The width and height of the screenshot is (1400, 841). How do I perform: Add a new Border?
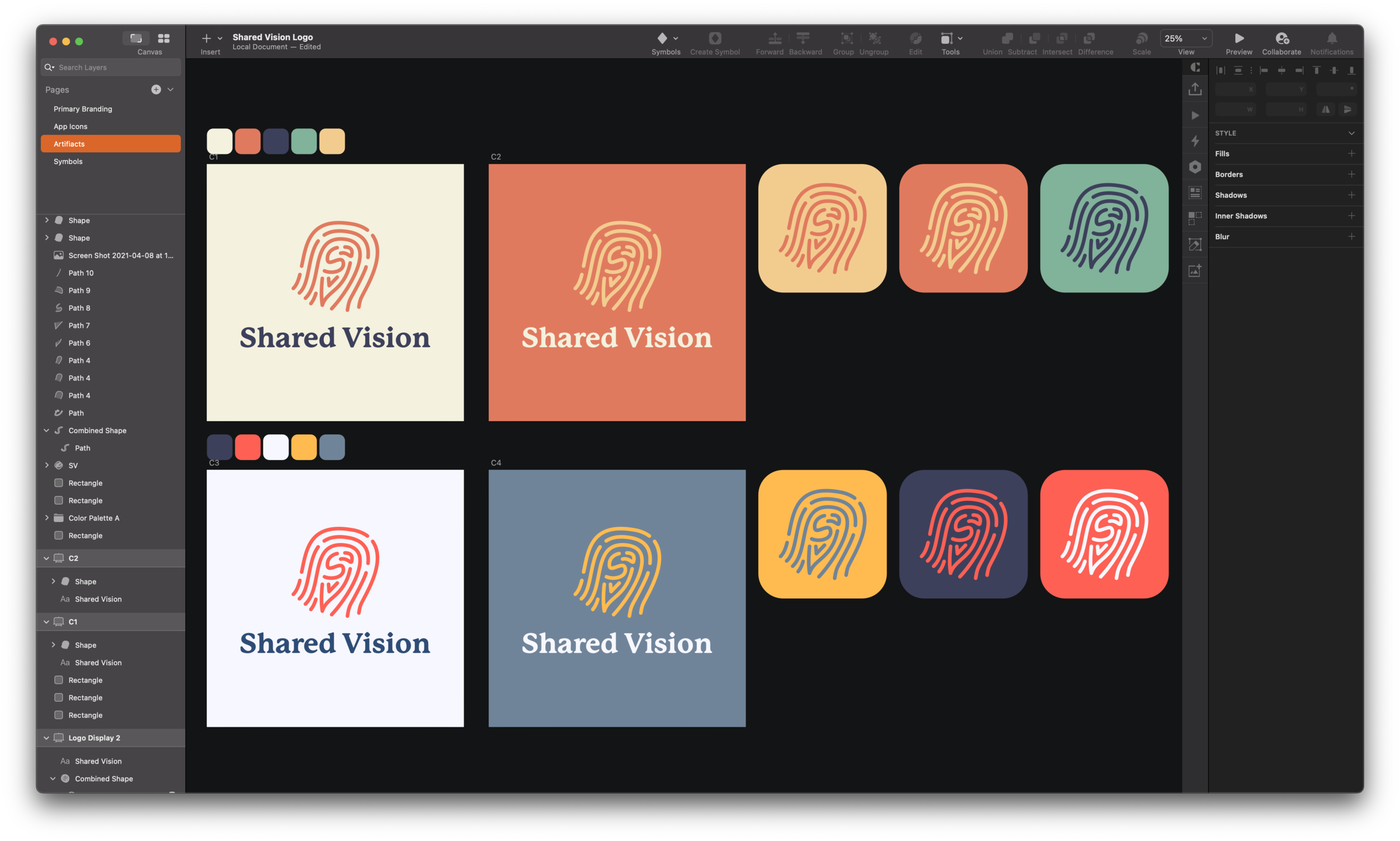tap(1351, 175)
